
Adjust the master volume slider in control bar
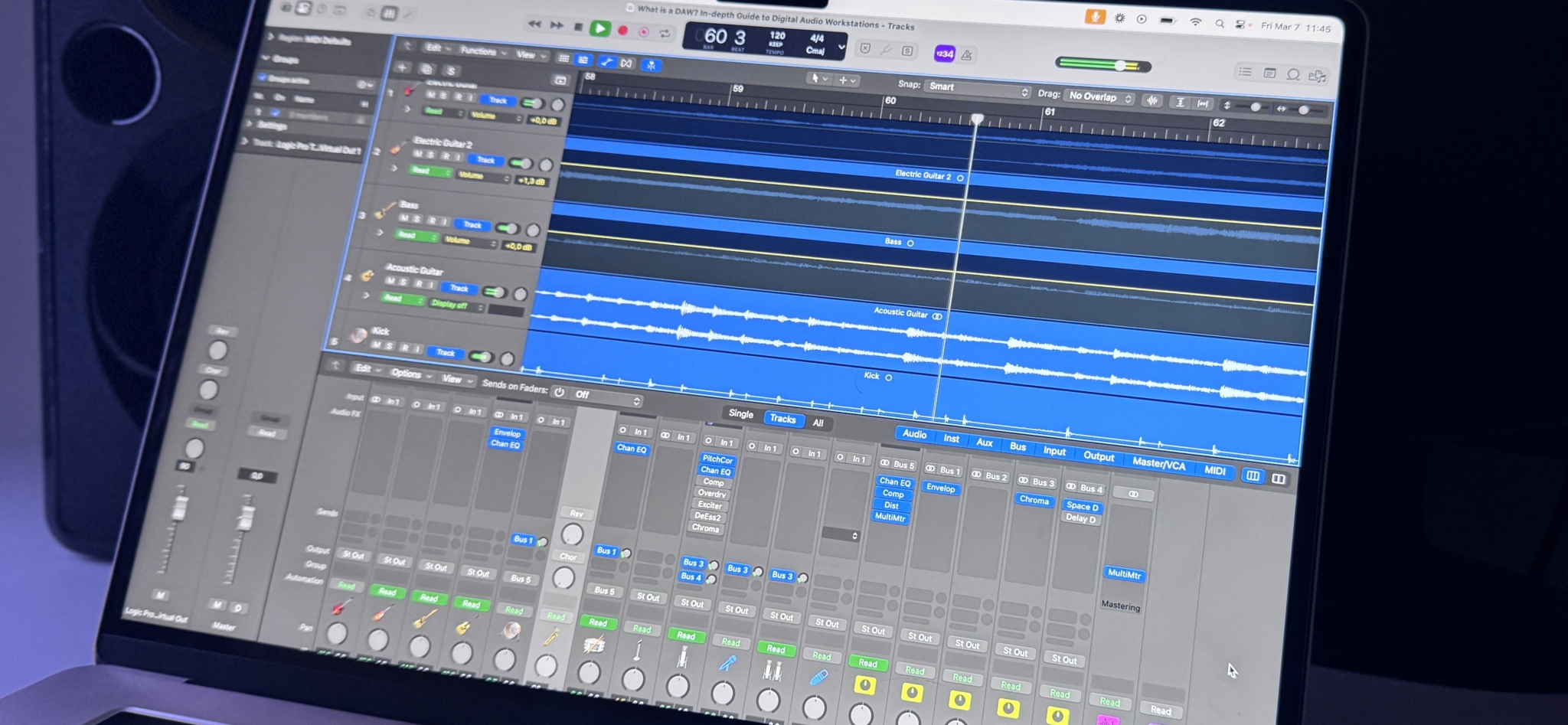[1102, 65]
